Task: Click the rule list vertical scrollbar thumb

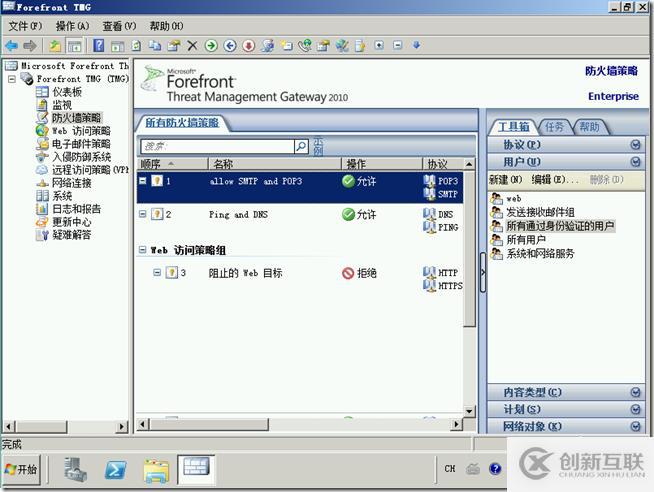Action: click(x=470, y=249)
